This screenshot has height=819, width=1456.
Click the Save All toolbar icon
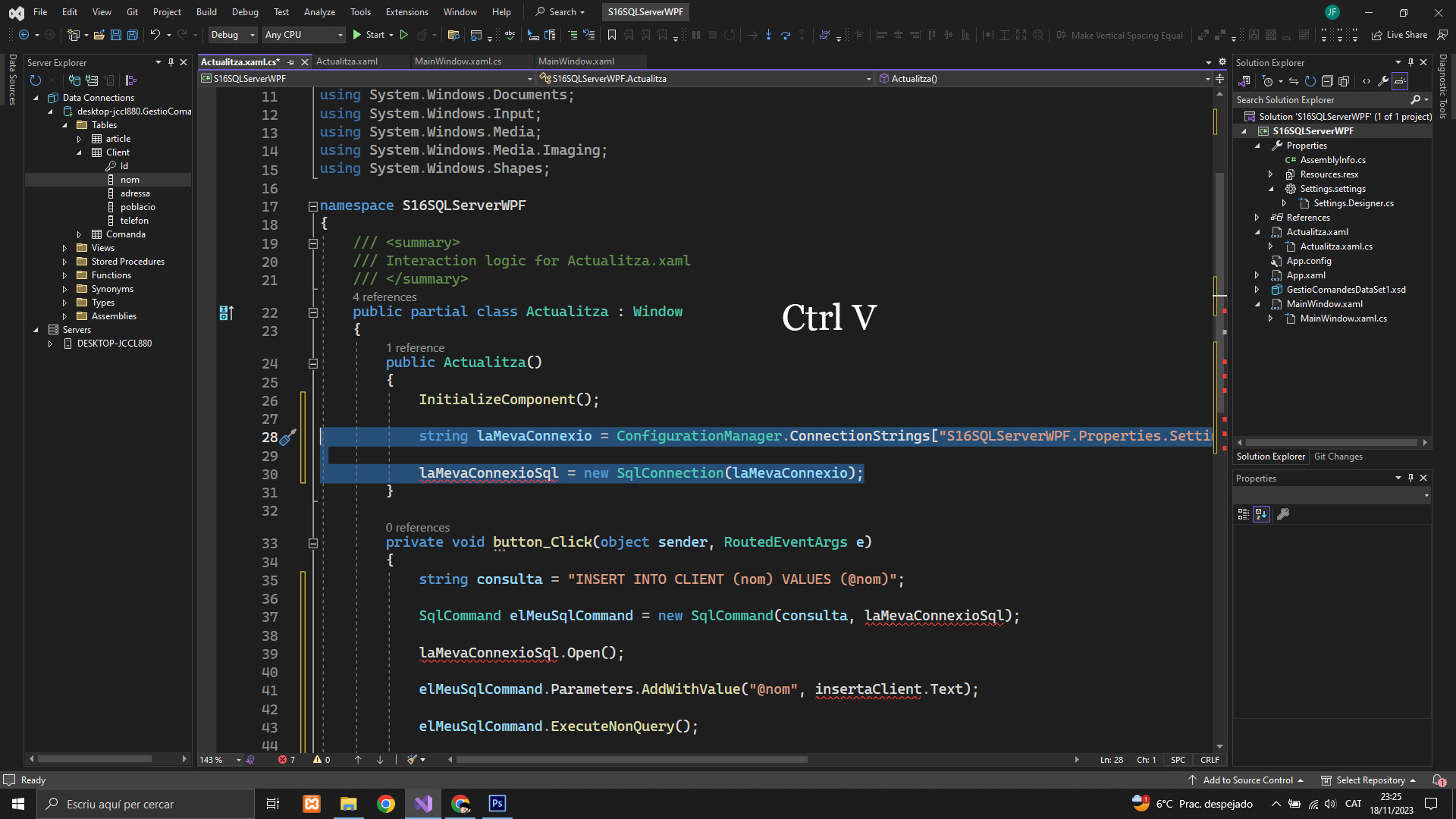(132, 35)
